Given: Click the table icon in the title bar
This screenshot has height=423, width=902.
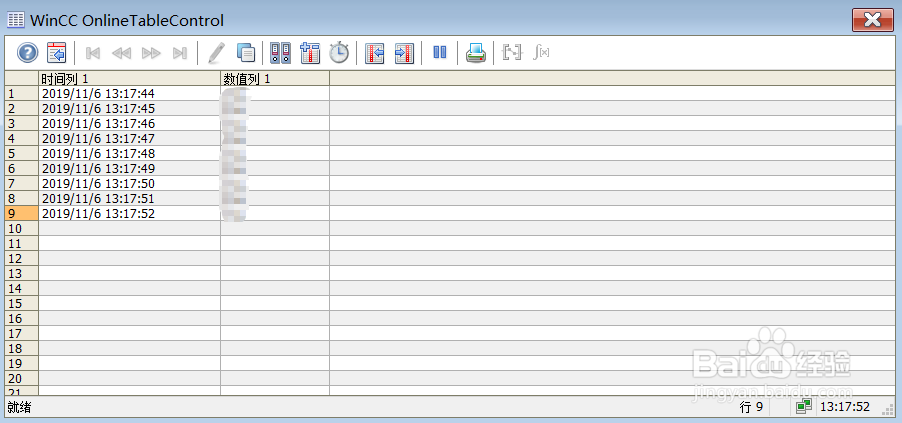Looking at the screenshot, I should pyautogui.click(x=16, y=21).
